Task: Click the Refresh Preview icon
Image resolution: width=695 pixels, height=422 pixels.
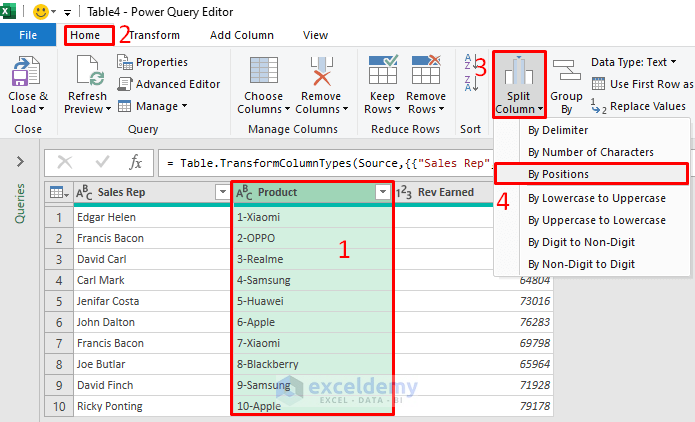Action: click(90, 70)
